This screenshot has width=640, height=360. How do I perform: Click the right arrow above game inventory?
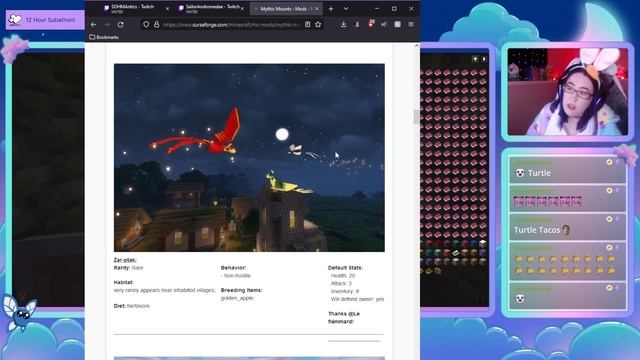coord(484,59)
